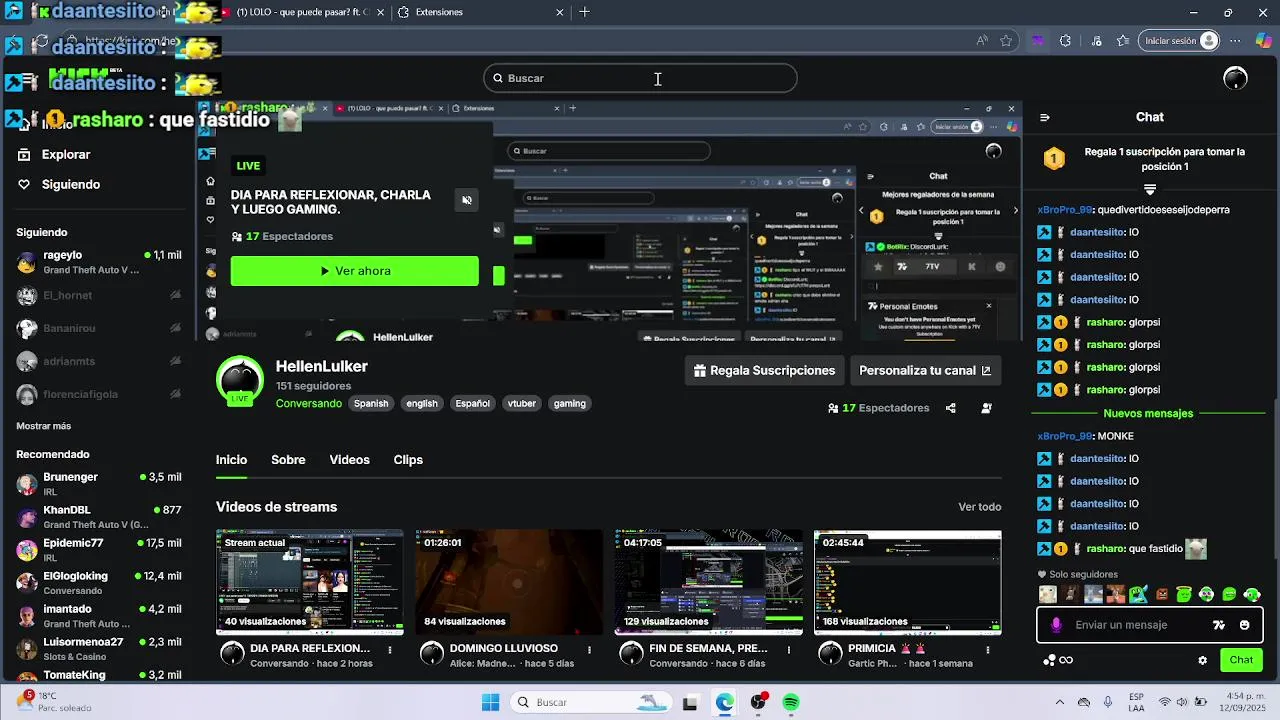The width and height of the screenshot is (1280, 720).
Task: Mute the stream preview volume icon
Action: [467, 200]
